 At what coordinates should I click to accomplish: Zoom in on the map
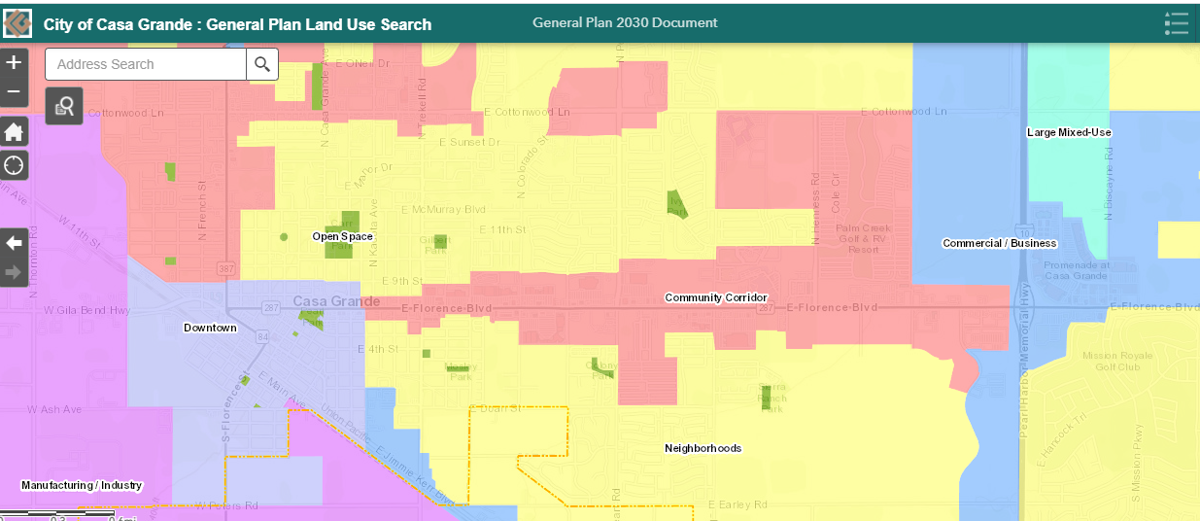pos(13,63)
